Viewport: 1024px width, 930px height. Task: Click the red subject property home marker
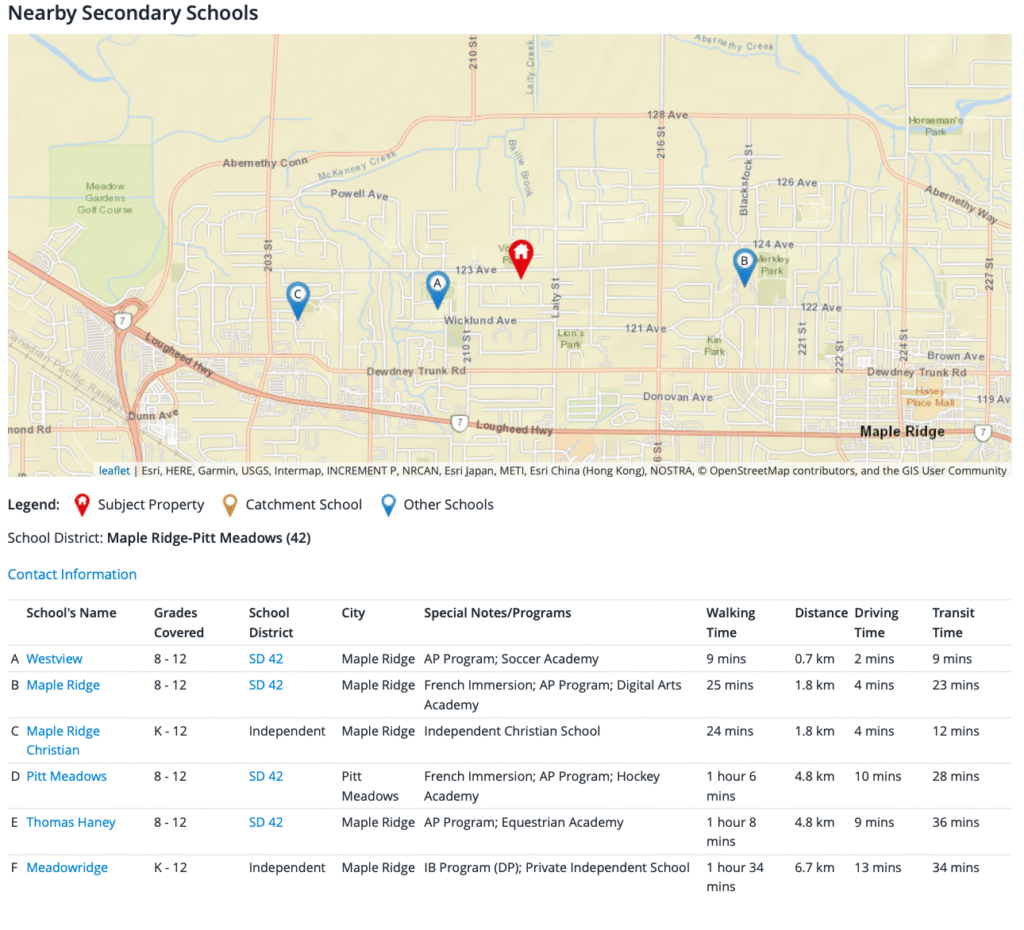[x=520, y=257]
